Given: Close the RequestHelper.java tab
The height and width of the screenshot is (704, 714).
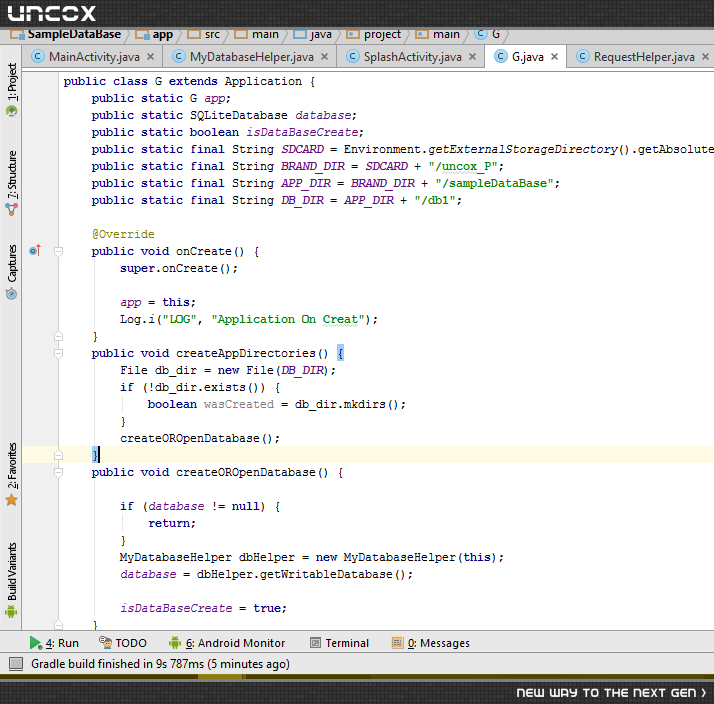Looking at the screenshot, I should click(705, 57).
